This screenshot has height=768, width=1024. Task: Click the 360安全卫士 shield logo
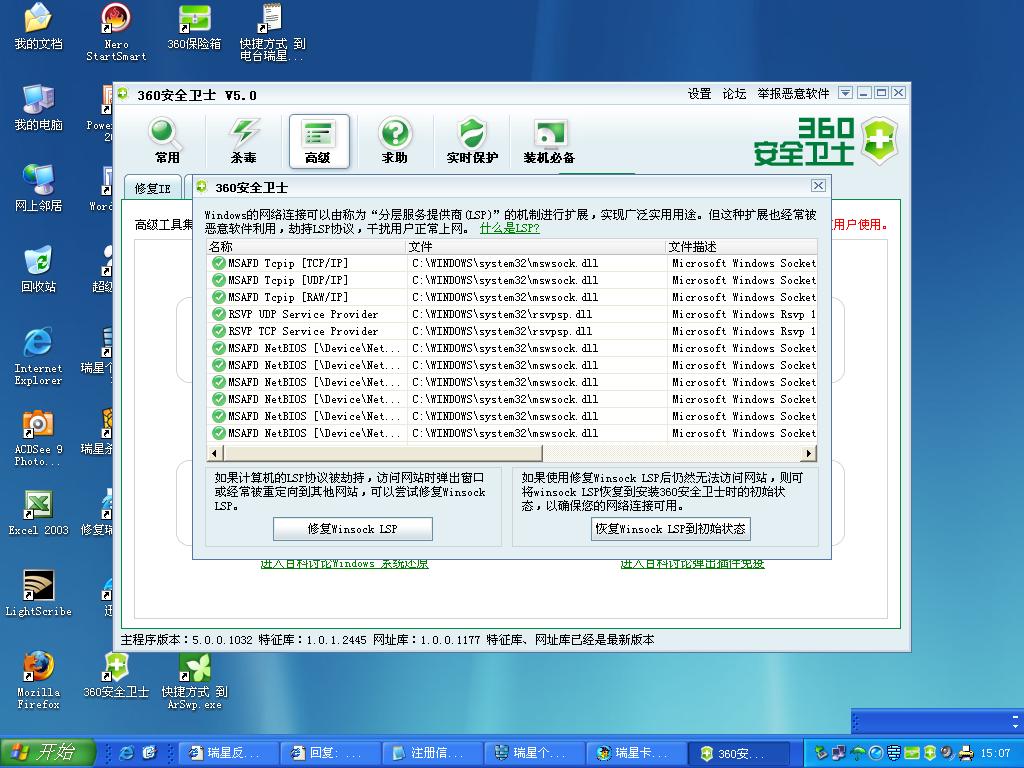point(879,140)
